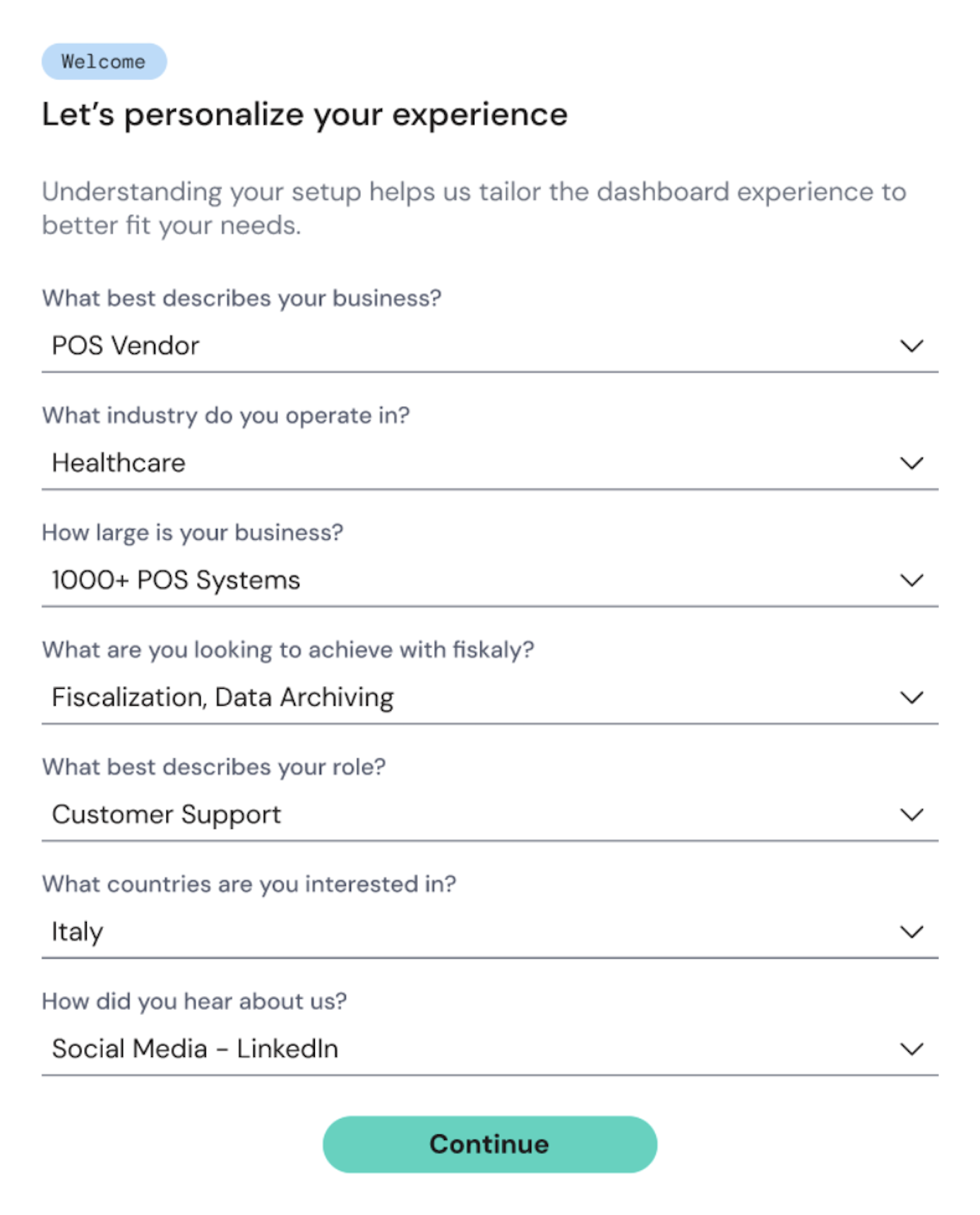
Task: Click the chevron beside "1000+ POS Systems"
Action: 912,580
